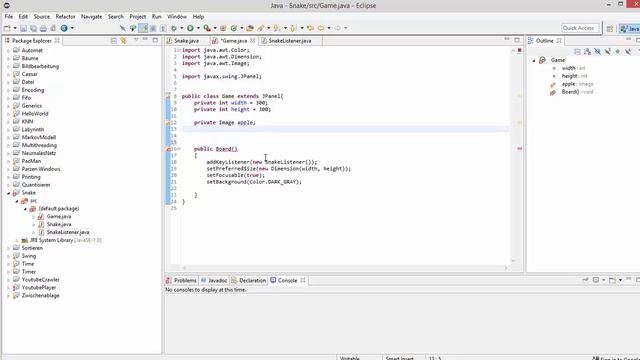Viewport: 640px width, 360px height.
Task: Toggle Hide Local Types in Outline toolbar
Action: tap(628, 51)
